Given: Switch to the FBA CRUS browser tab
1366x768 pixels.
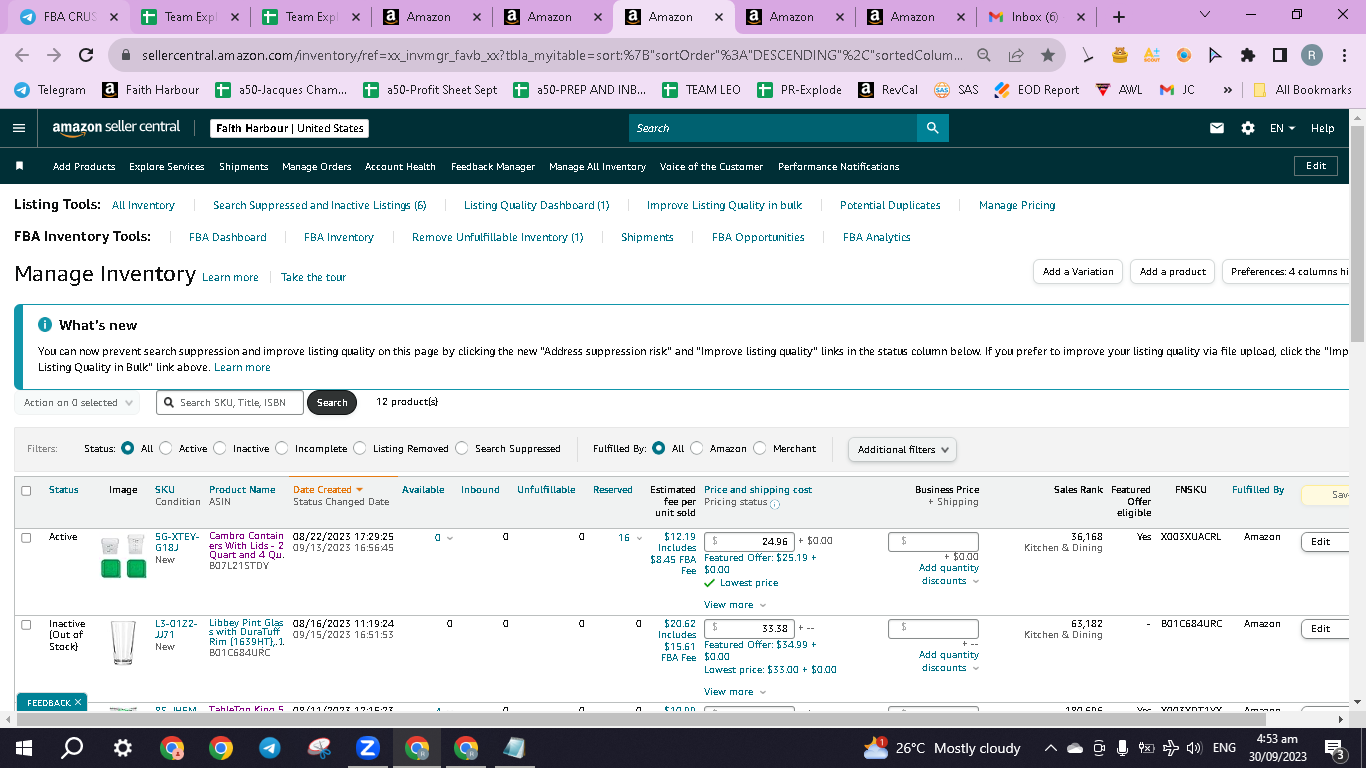Looking at the screenshot, I should point(69,17).
